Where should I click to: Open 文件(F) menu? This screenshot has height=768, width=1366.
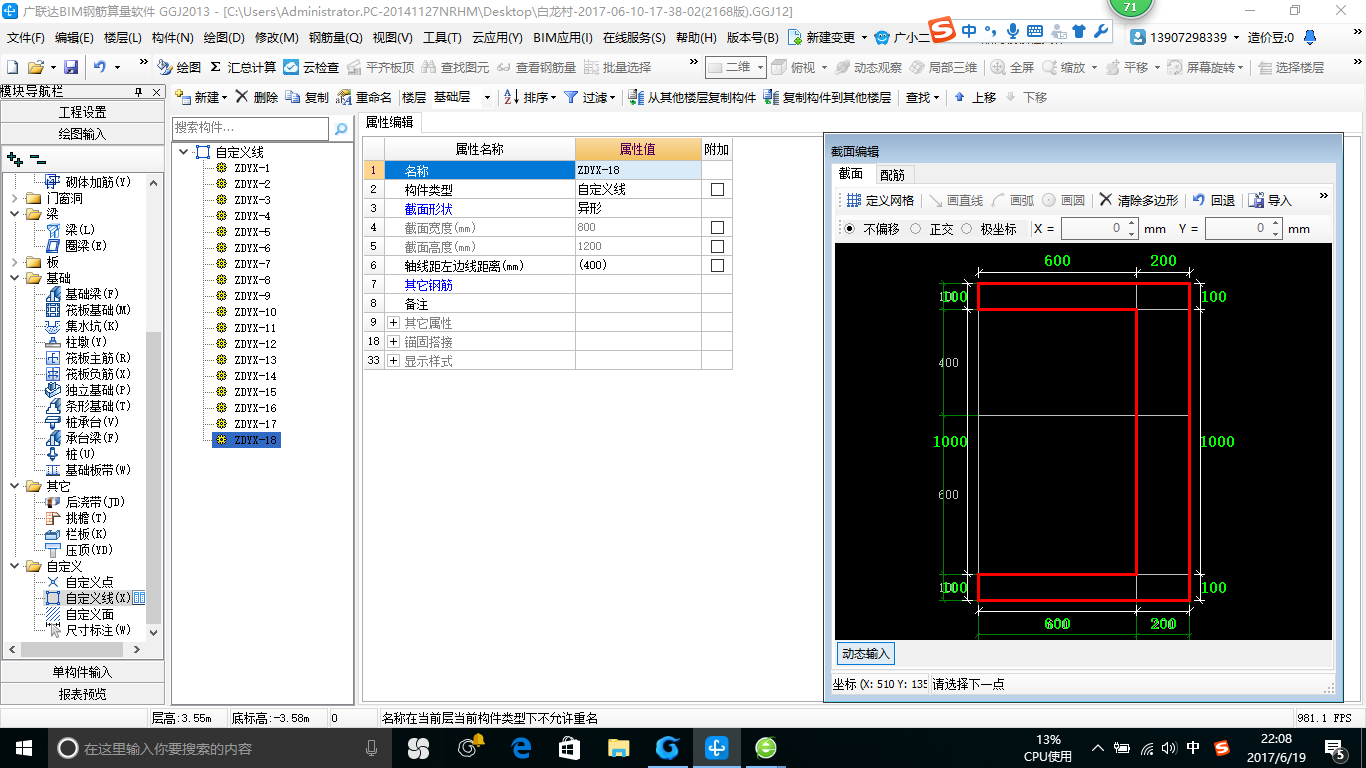click(25, 38)
